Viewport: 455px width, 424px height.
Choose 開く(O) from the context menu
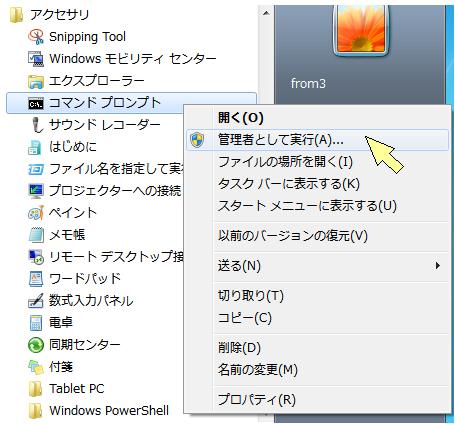point(317,118)
